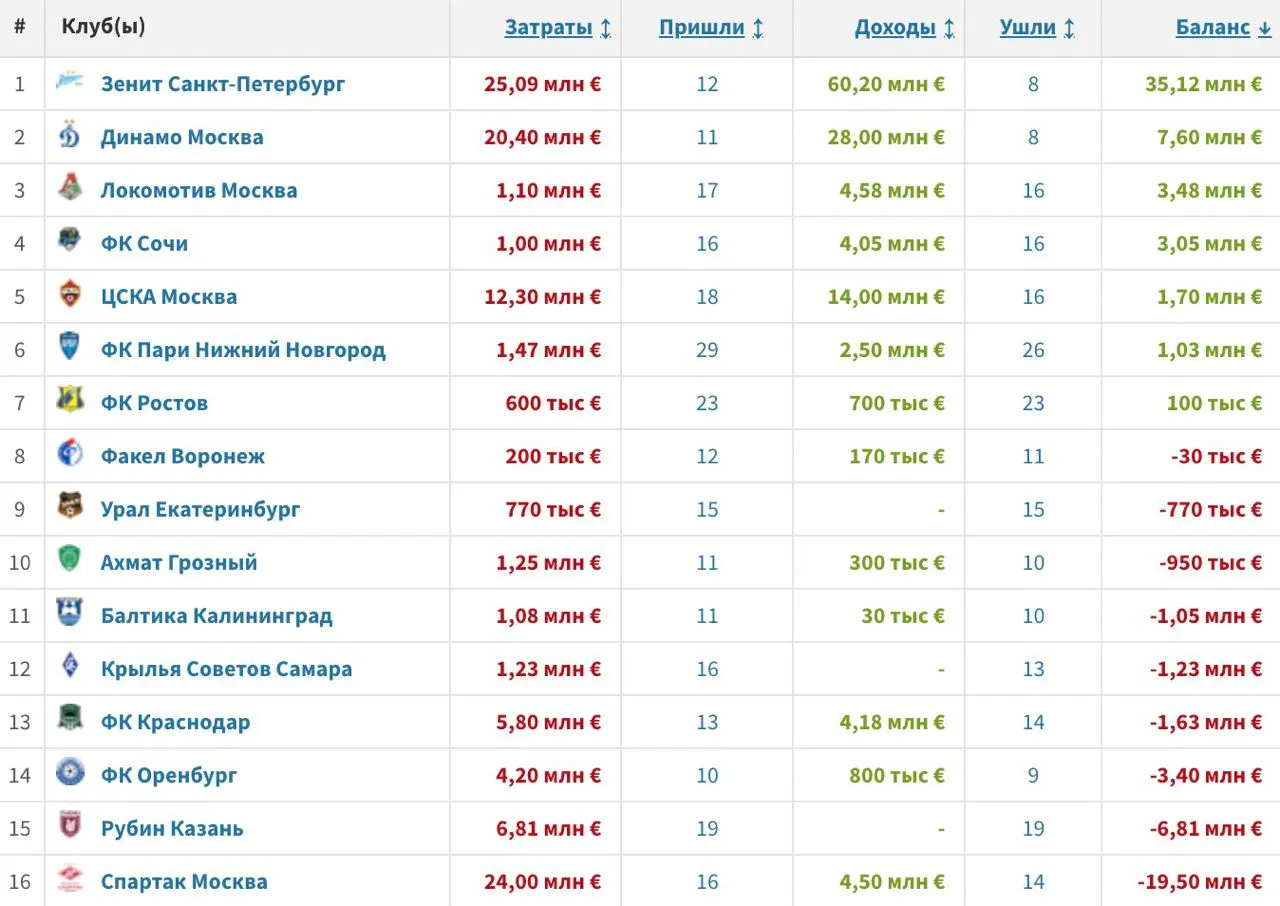Screen dimensions: 1280x906
Task: Open Балтика Калининград club link
Action: pos(217,615)
